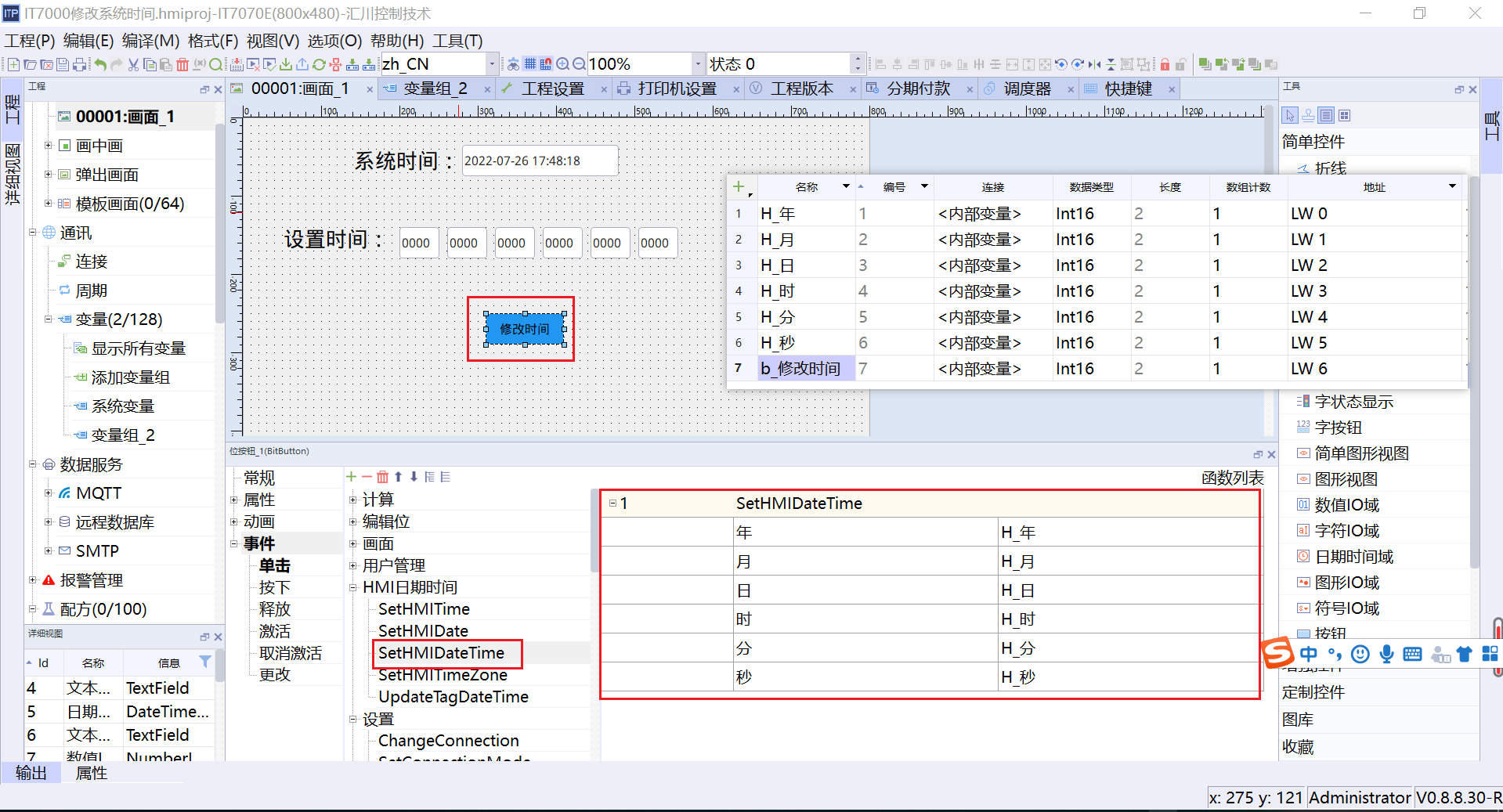Screen dimensions: 1503x812
Task: Open the 编译(M) menu
Action: 150,41
